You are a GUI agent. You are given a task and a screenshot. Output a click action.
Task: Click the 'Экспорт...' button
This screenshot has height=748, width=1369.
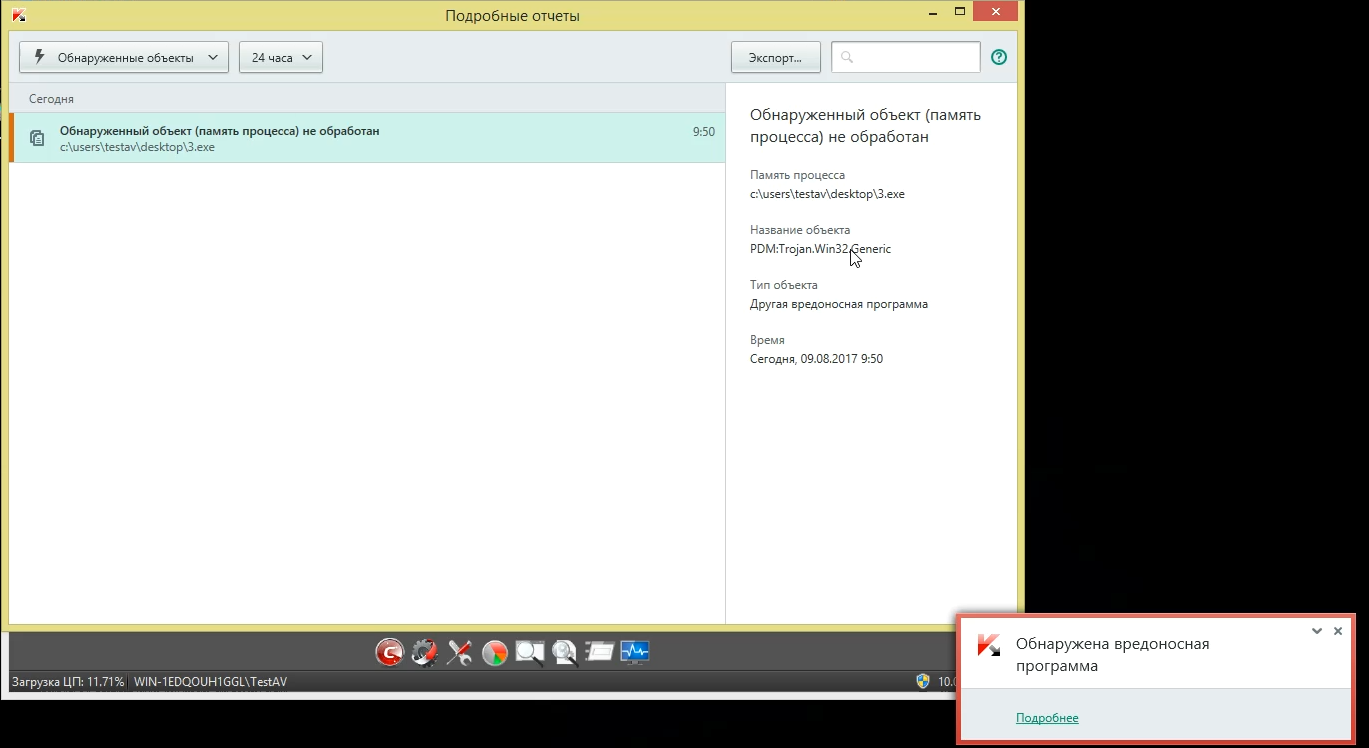click(776, 58)
